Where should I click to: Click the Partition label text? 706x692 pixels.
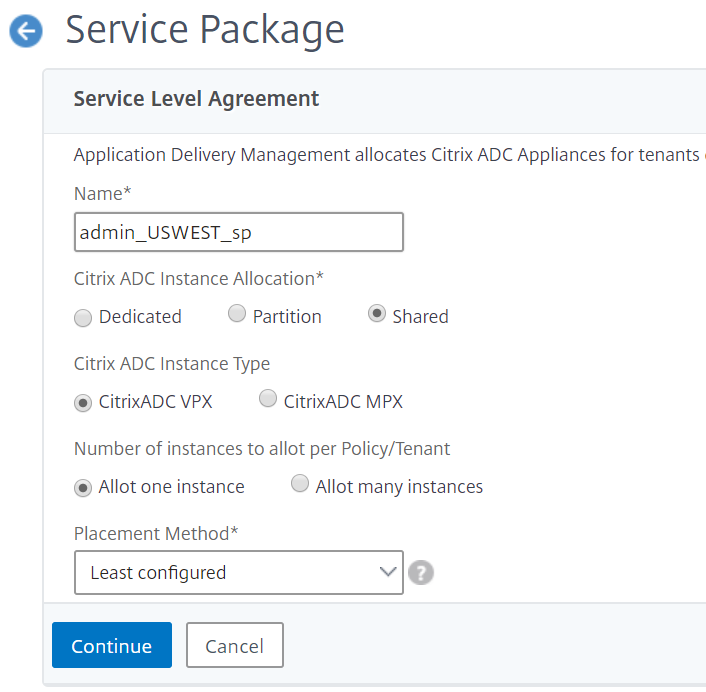point(287,317)
